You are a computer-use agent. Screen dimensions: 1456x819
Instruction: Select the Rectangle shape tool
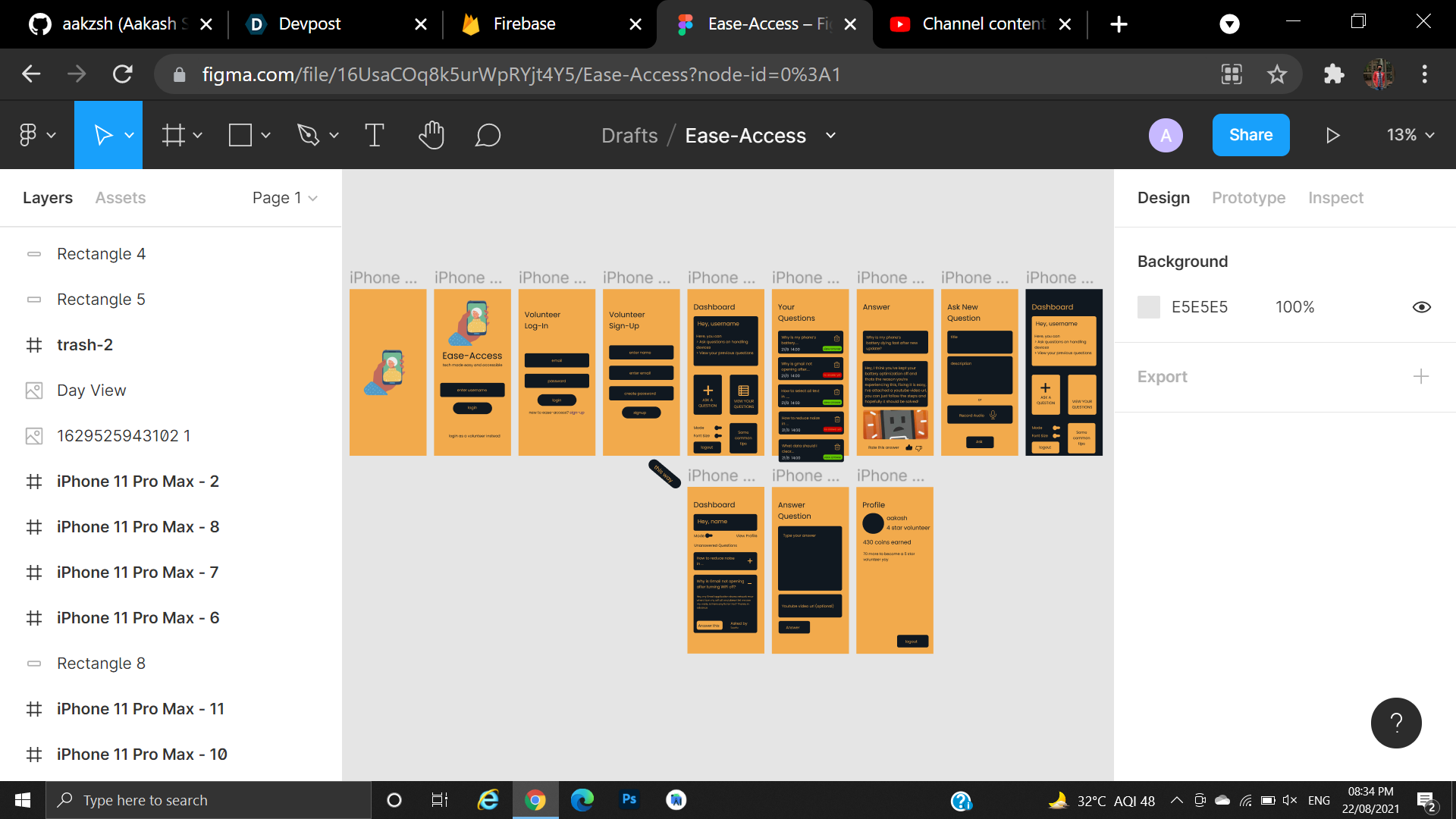(240, 135)
